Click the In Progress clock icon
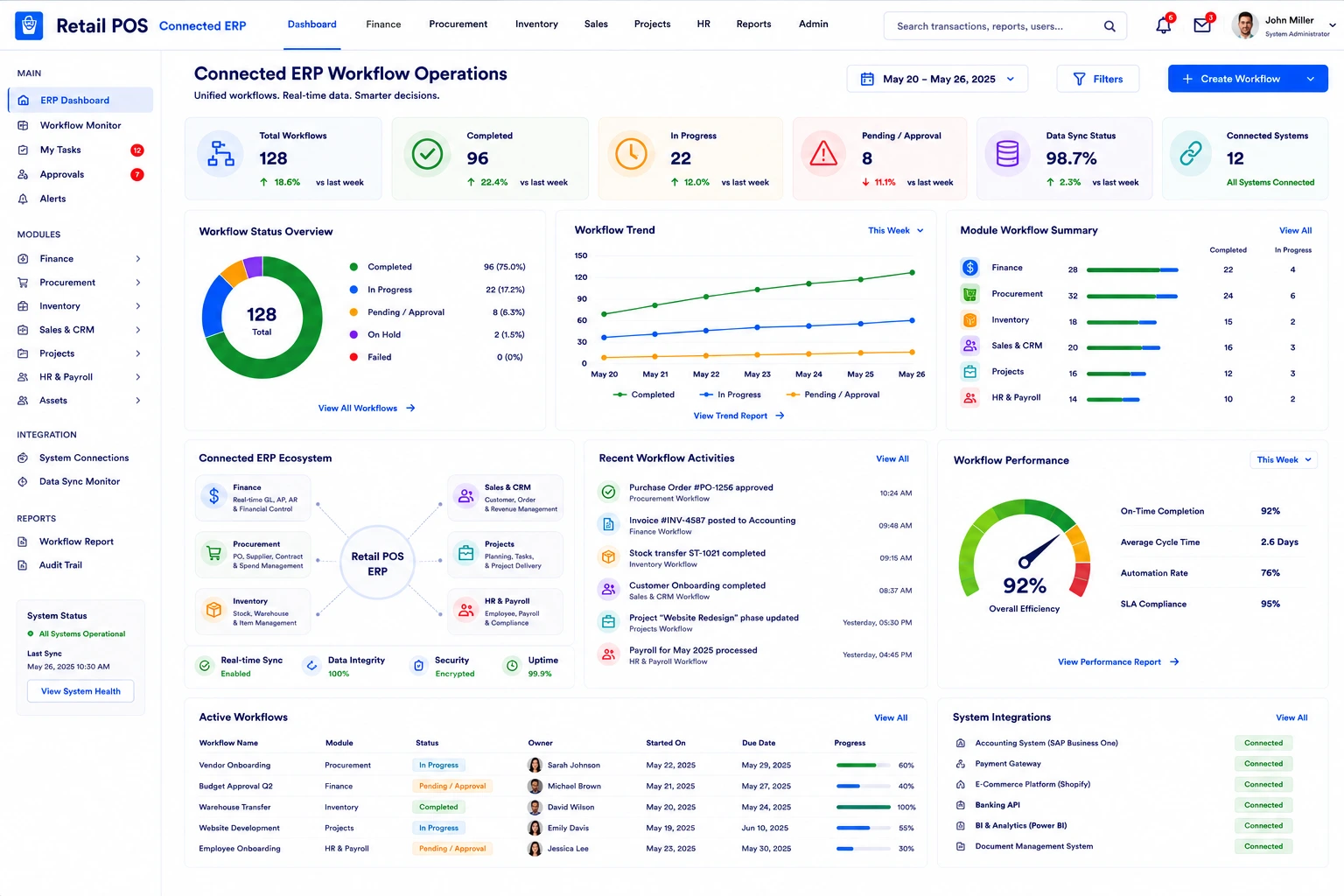The width and height of the screenshot is (1344, 896). pyautogui.click(x=631, y=154)
